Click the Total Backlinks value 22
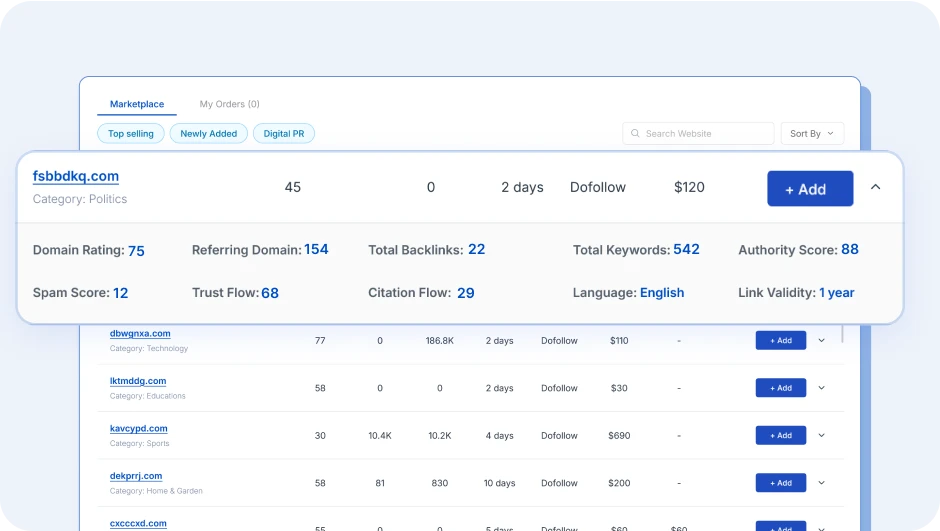The image size is (940, 531). click(477, 249)
